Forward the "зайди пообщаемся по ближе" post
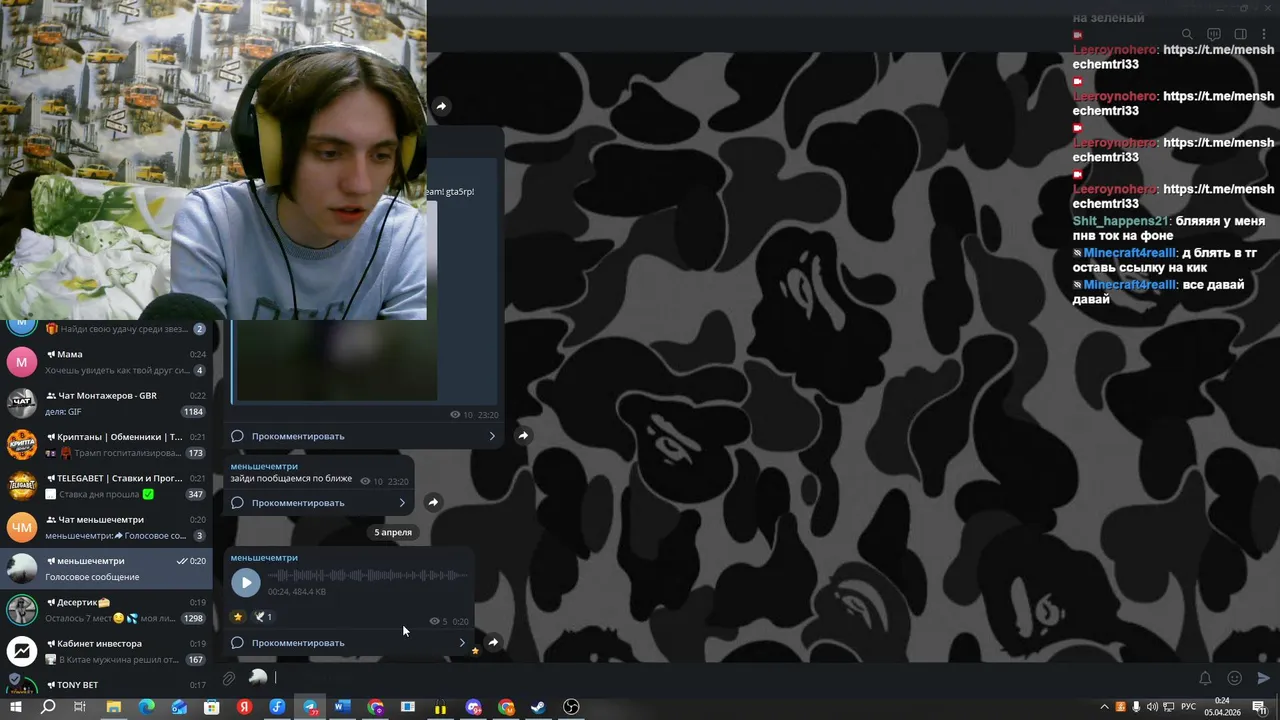 click(x=433, y=502)
